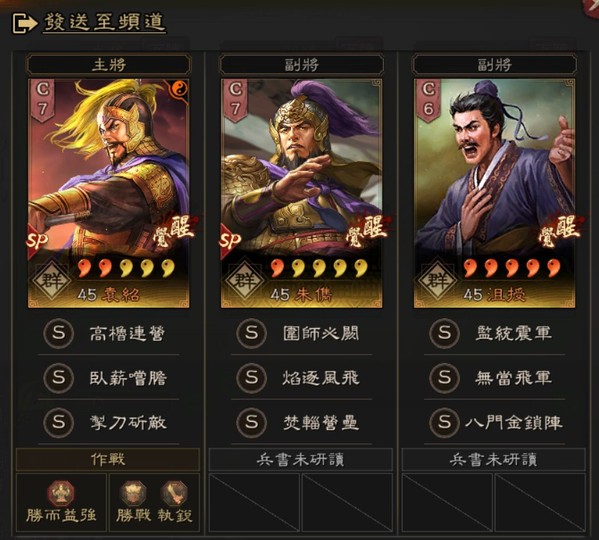Click the 執銳 war book icon

(174, 493)
